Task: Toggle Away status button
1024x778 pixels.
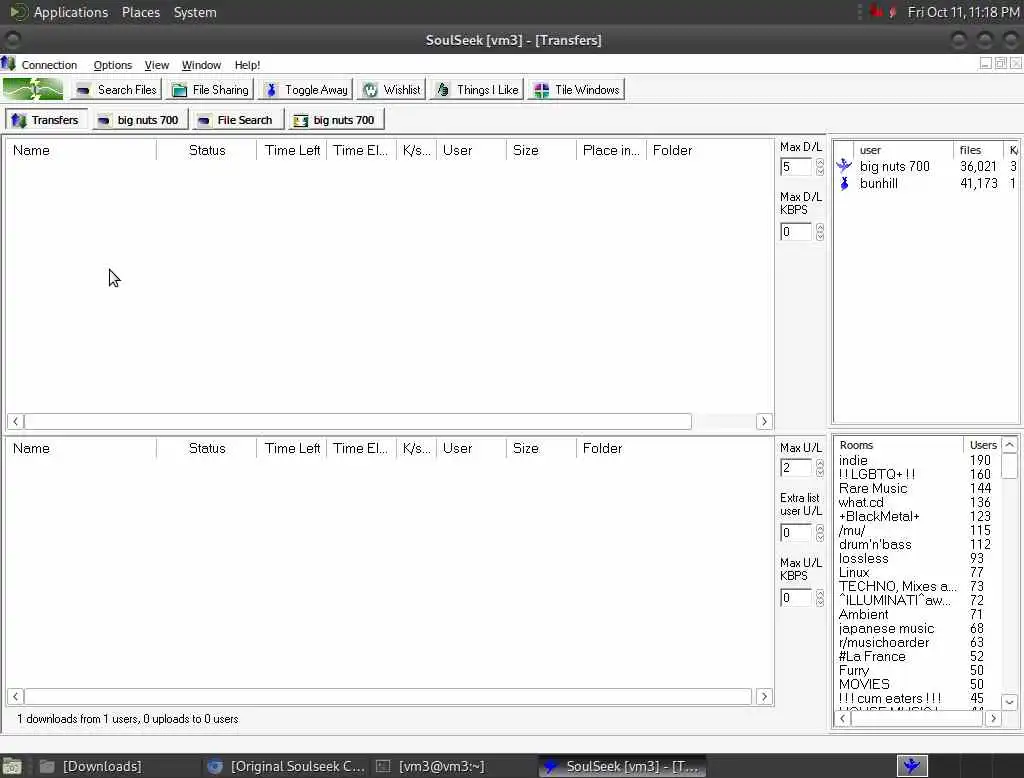Action: (306, 89)
